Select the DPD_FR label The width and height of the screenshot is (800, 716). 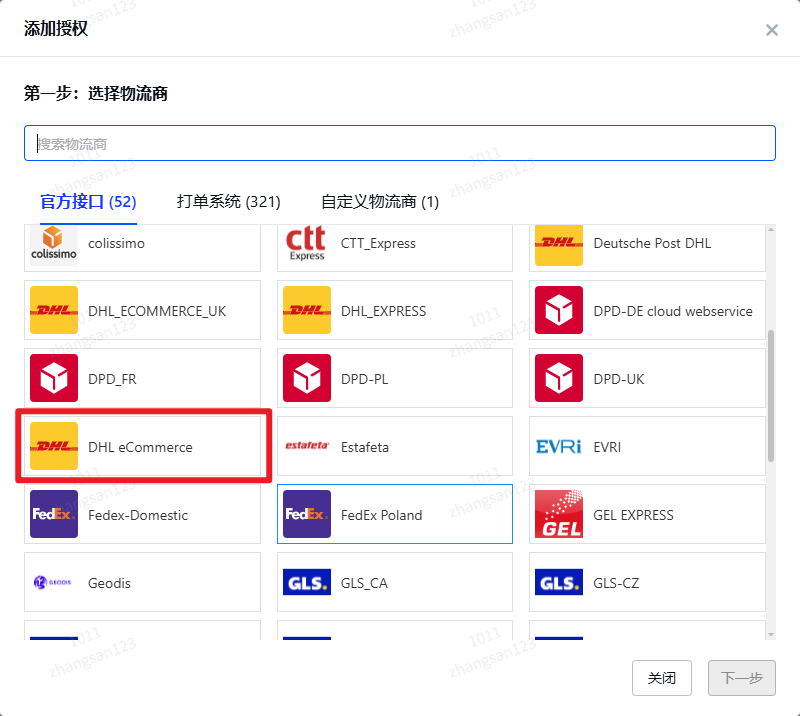[x=112, y=379]
